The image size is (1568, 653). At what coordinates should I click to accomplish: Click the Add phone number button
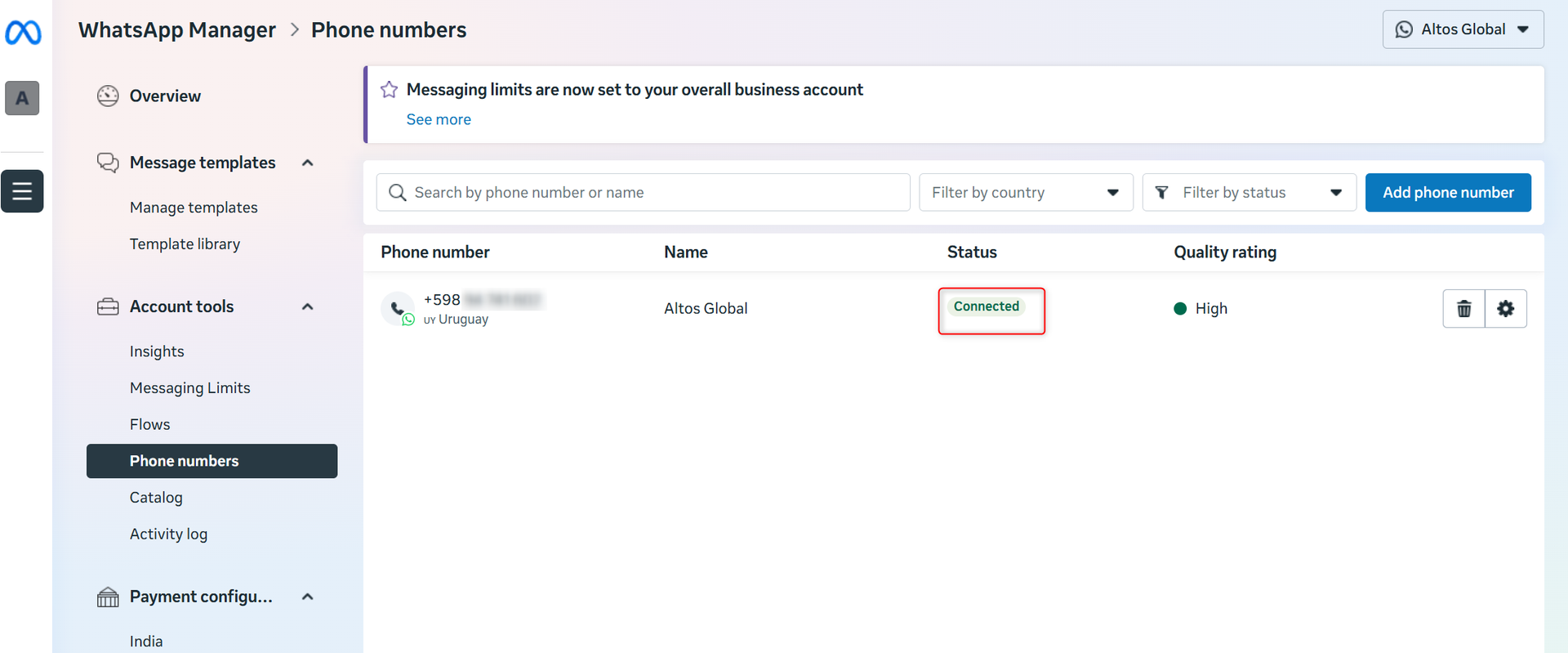(x=1447, y=193)
